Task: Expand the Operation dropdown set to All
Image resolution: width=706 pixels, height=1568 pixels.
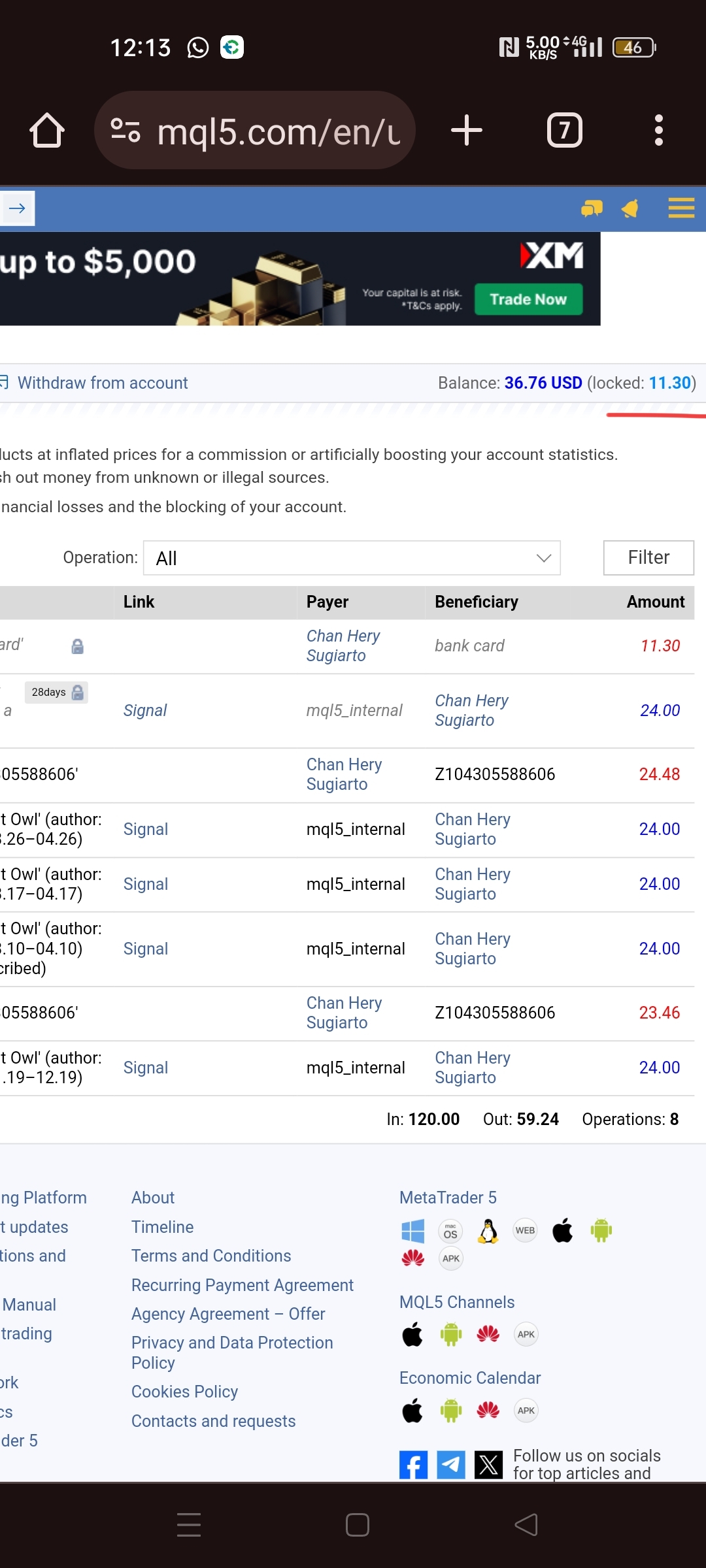Action: click(352, 558)
